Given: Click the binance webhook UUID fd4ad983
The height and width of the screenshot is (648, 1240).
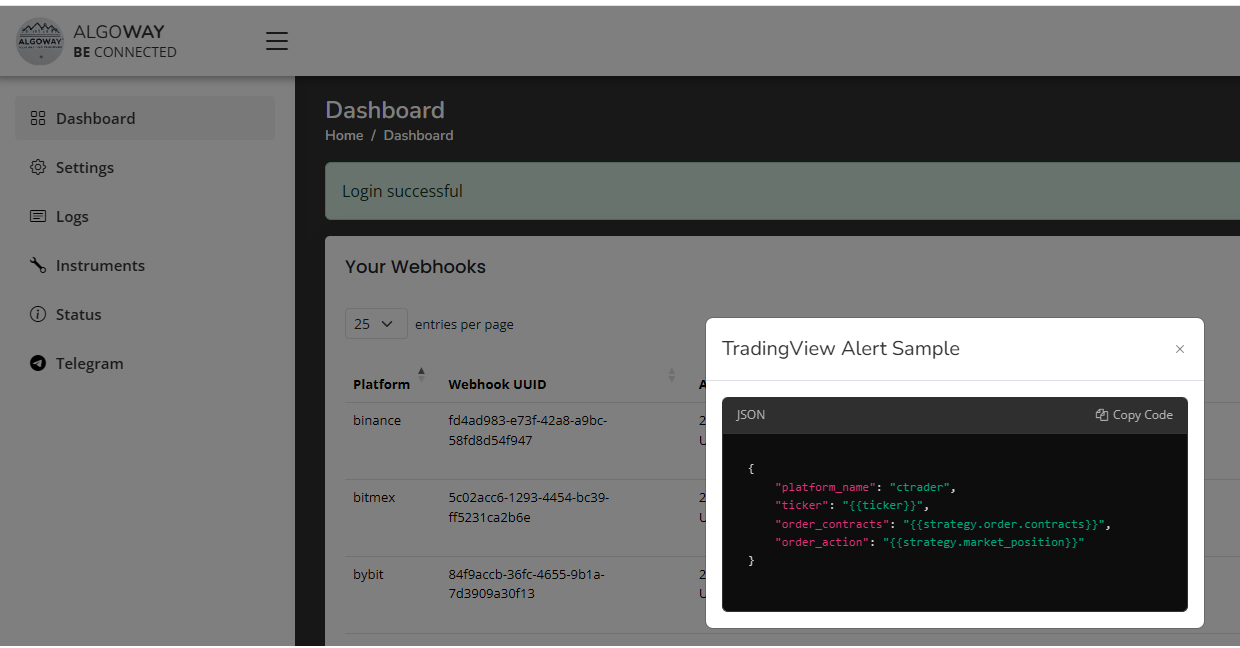Looking at the screenshot, I should tap(528, 430).
